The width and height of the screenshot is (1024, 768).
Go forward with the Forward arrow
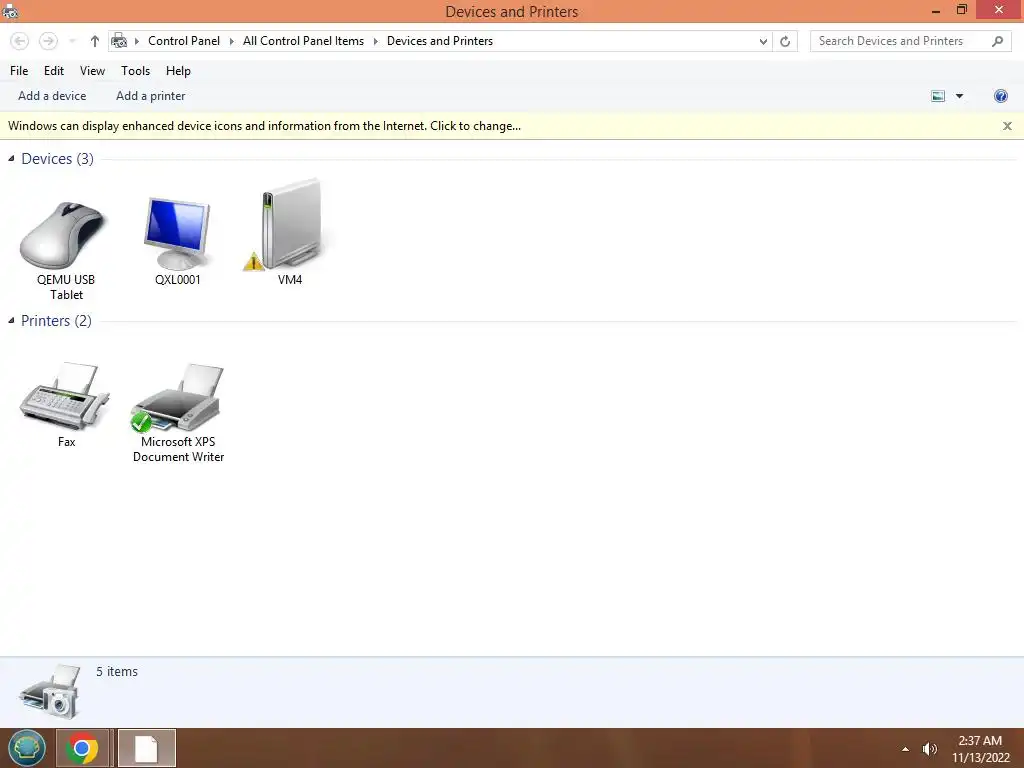tap(48, 41)
